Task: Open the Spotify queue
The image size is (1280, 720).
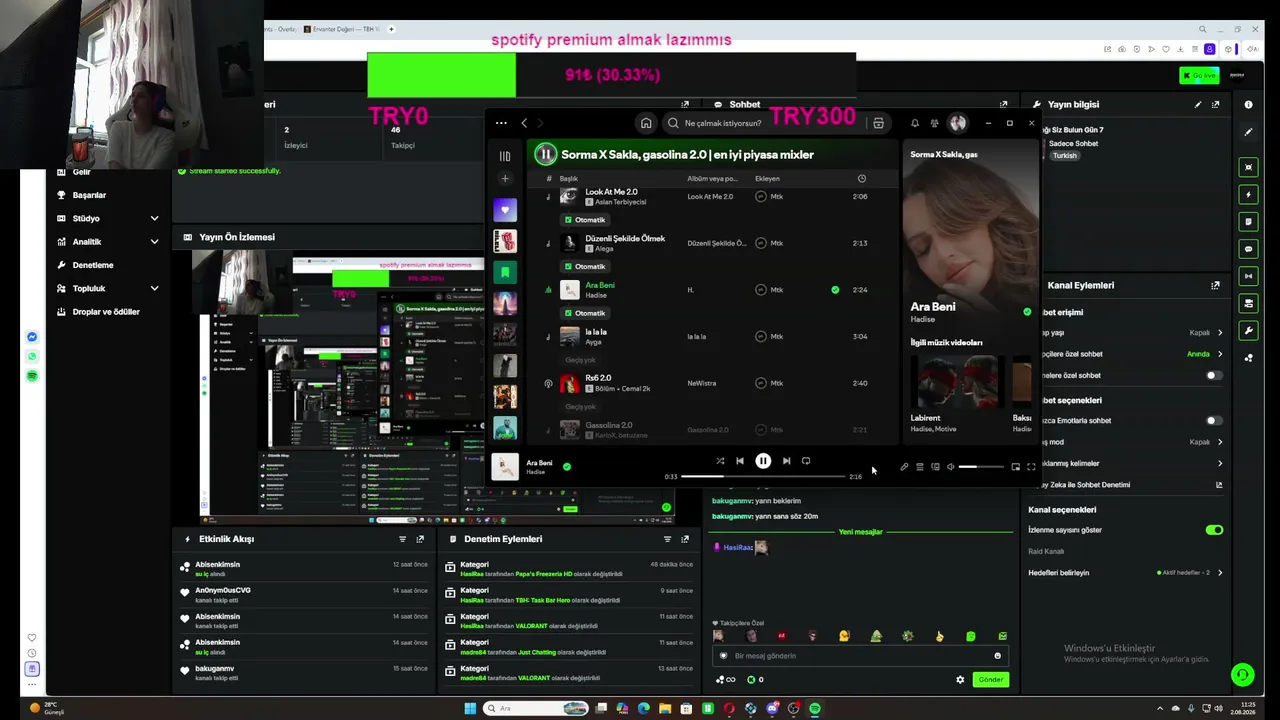Action: tap(920, 467)
